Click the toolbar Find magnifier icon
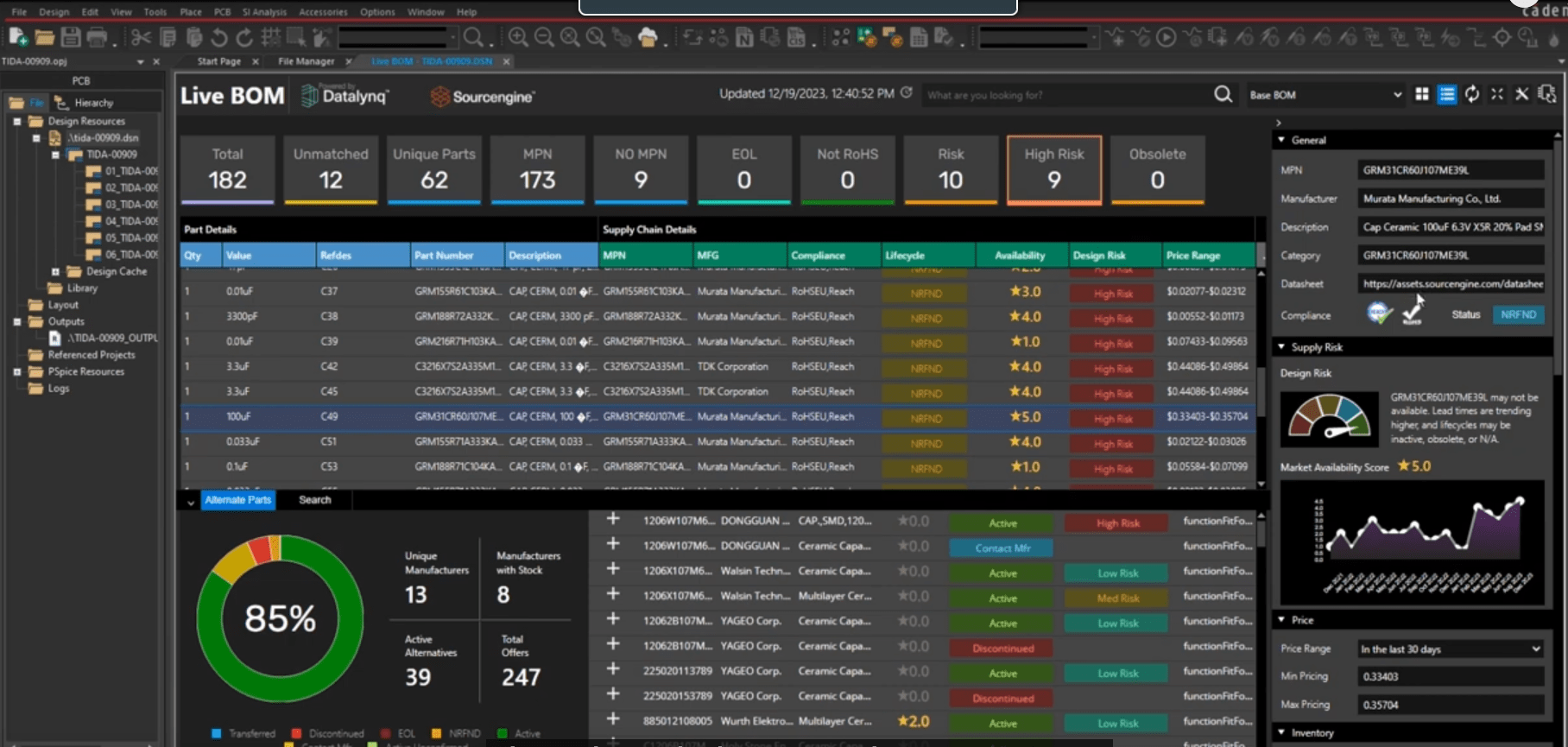The image size is (1568, 747). pos(473,37)
